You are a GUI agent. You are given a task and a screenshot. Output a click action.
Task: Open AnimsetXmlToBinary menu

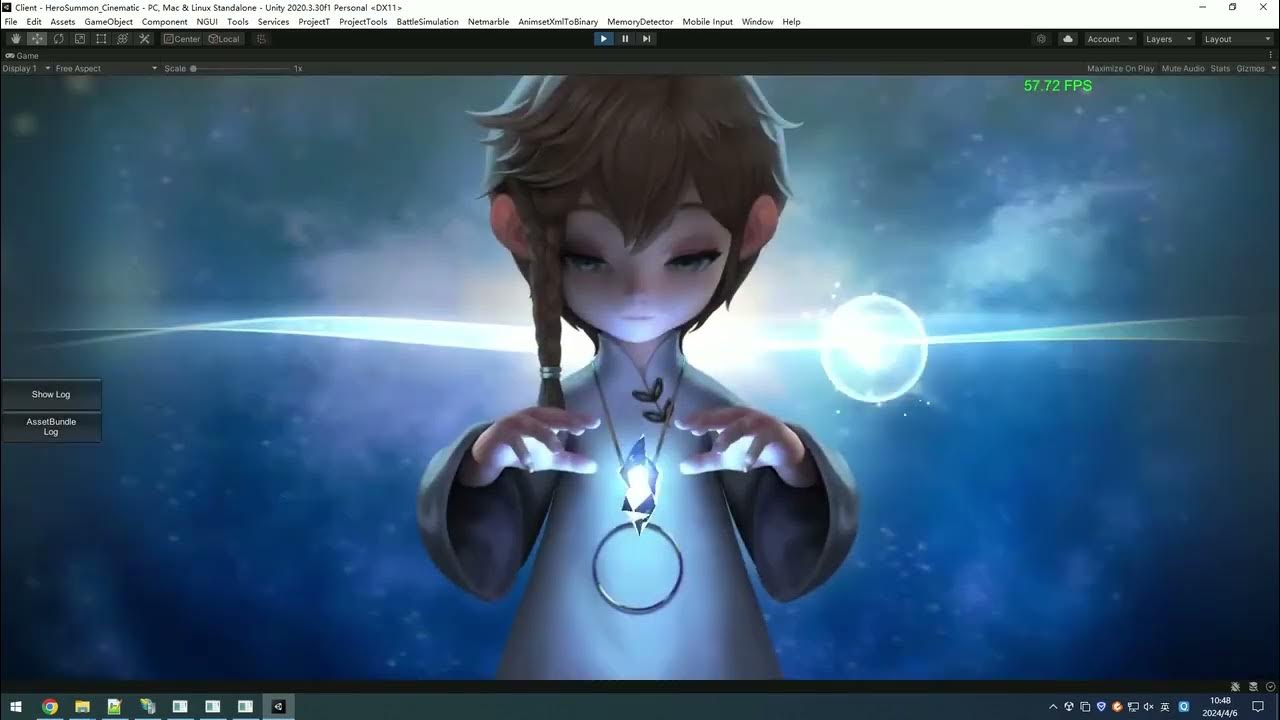558,22
